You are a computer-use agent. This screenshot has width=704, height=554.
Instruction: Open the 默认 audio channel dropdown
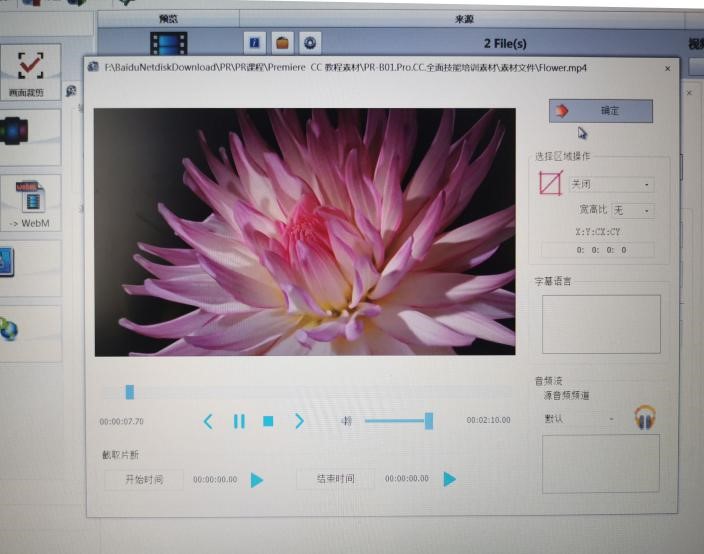point(579,418)
